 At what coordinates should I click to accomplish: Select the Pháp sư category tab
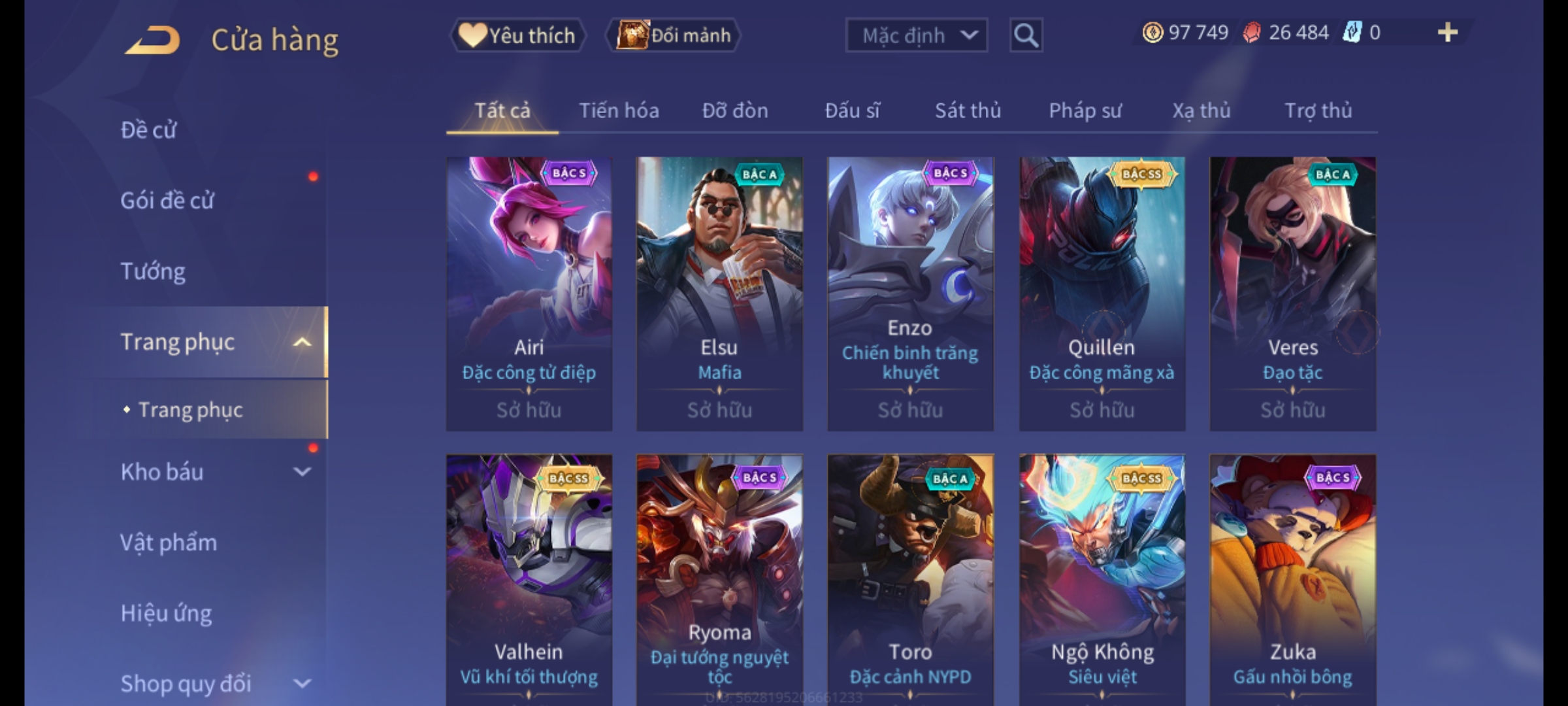(x=1085, y=110)
